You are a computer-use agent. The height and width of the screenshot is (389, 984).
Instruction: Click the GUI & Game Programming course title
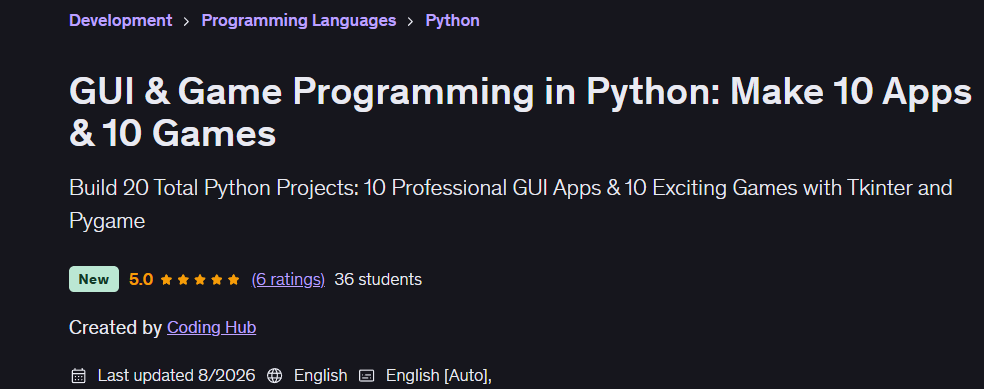click(x=520, y=112)
